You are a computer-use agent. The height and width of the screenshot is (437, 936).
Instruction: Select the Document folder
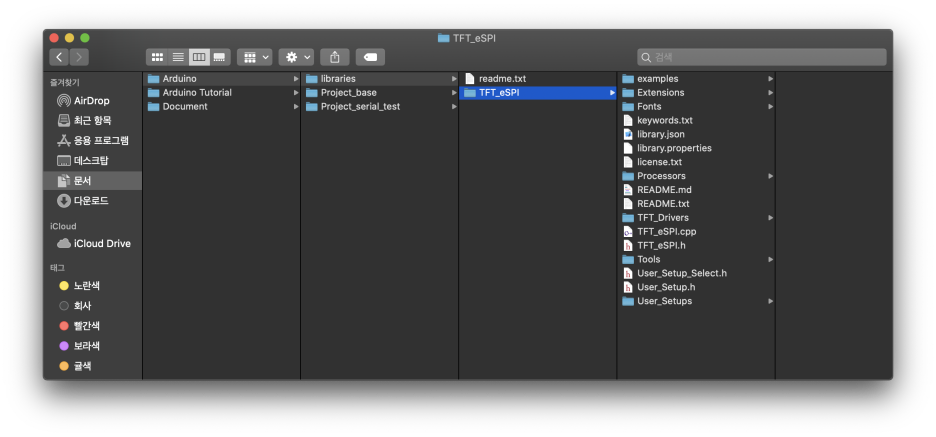tap(221, 106)
